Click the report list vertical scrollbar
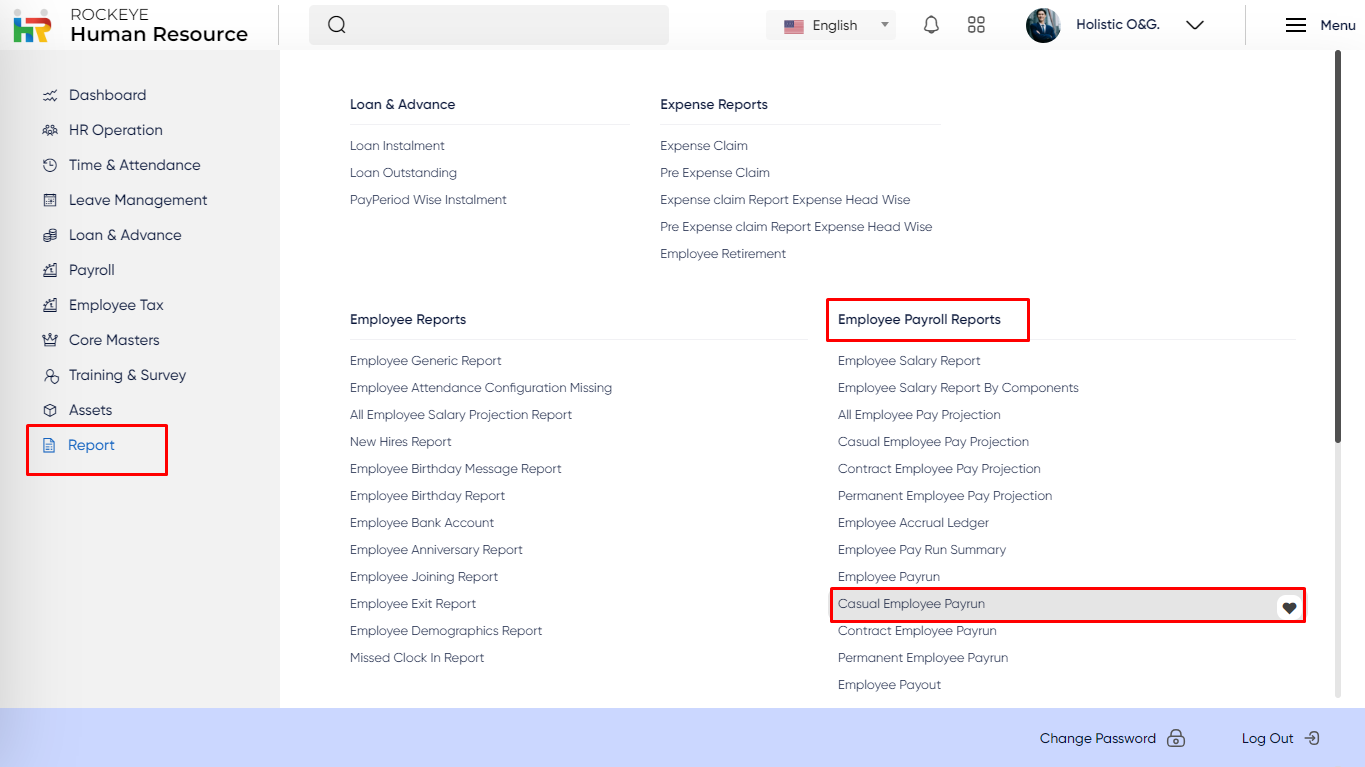Screen dimensions: 1365x767 pyautogui.click(x=1337, y=246)
